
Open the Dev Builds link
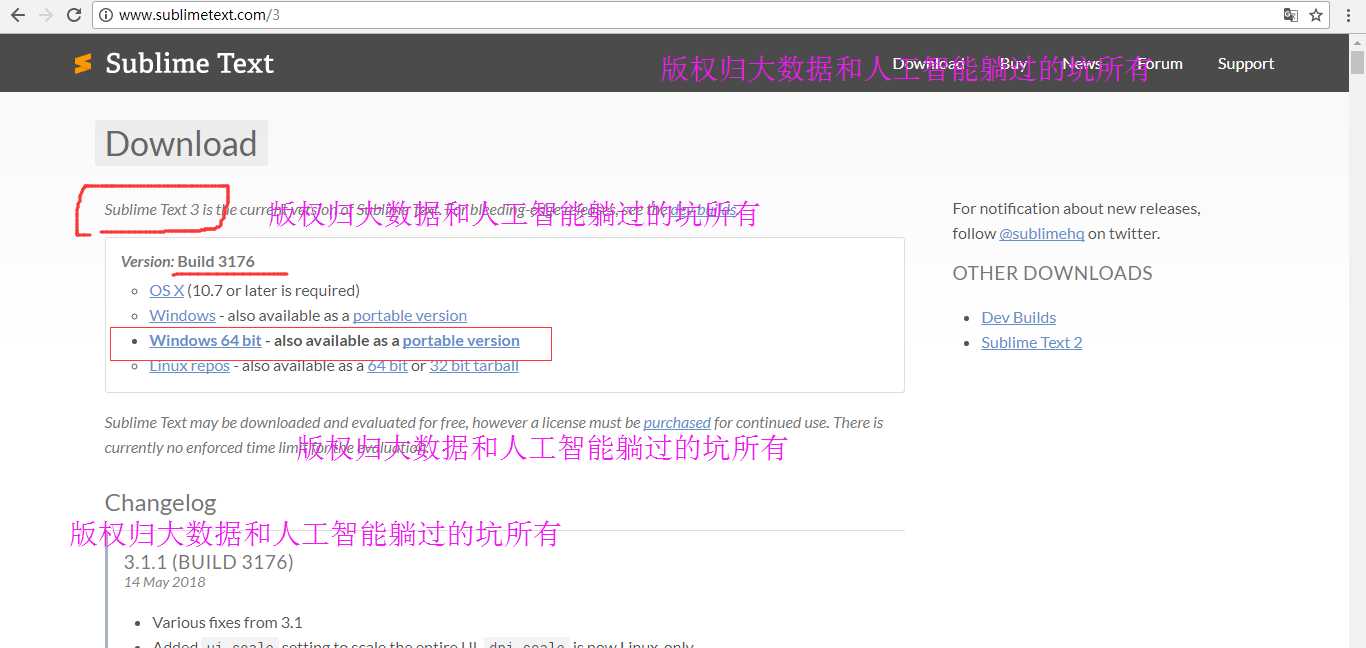point(1018,317)
